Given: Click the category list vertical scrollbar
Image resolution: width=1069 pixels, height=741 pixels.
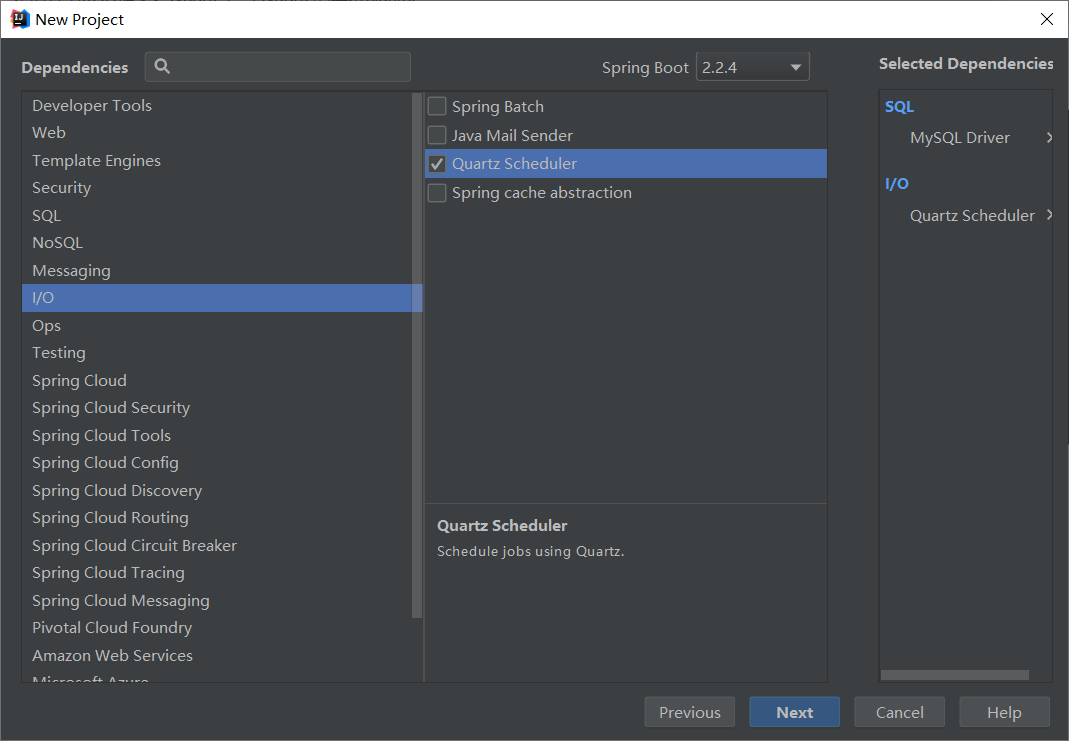Looking at the screenshot, I should pos(417,355).
